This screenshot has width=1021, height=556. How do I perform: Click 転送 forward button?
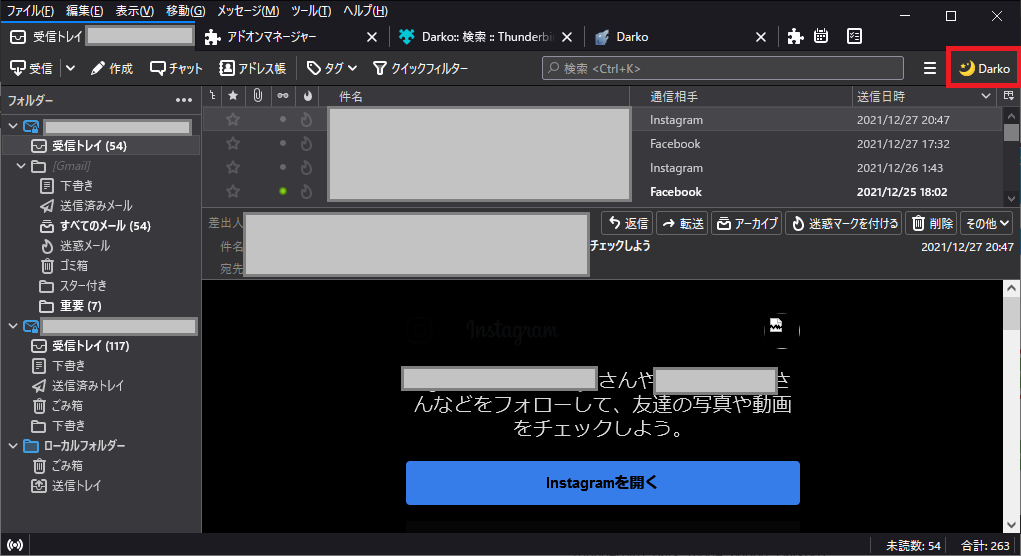tap(682, 223)
